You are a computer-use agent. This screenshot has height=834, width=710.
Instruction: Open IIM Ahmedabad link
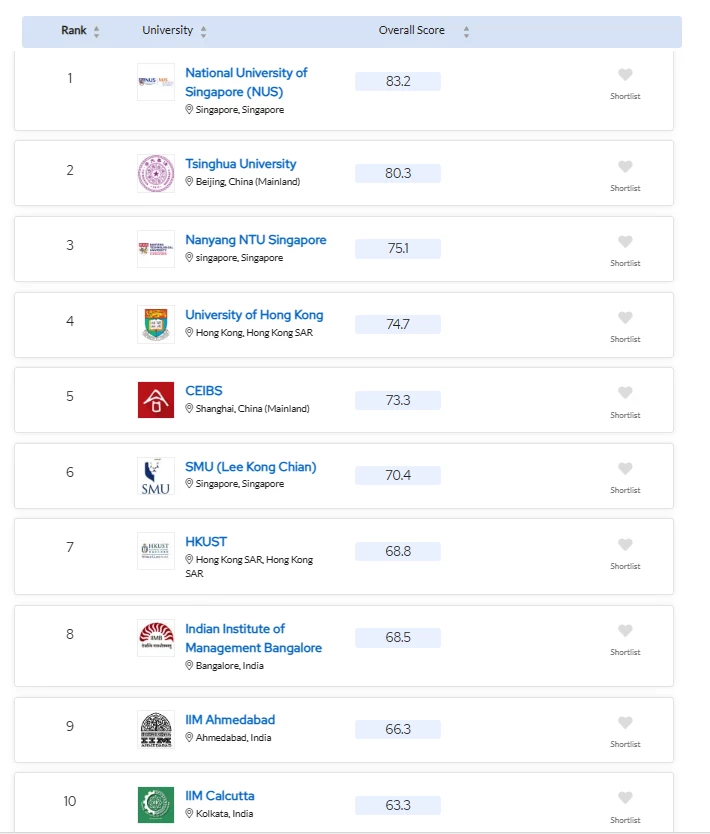coord(230,720)
